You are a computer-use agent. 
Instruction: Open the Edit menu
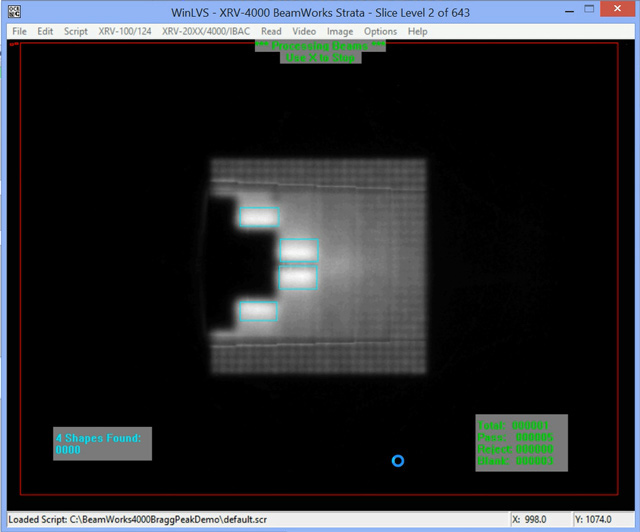point(45,31)
